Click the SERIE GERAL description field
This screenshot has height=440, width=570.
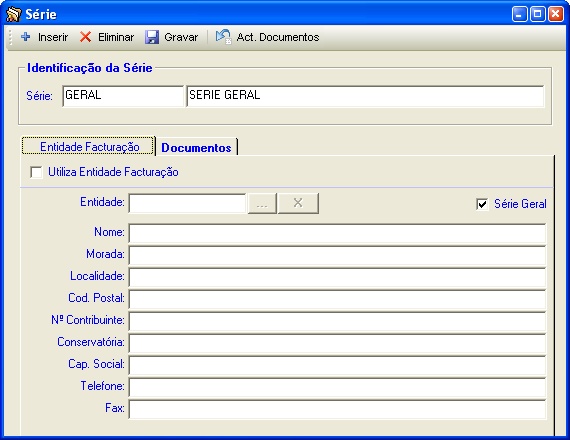[x=365, y=96]
